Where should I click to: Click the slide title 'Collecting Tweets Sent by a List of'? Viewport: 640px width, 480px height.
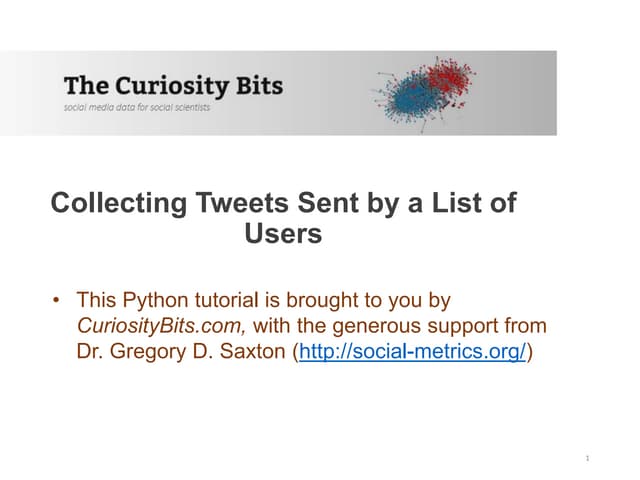coord(283,204)
